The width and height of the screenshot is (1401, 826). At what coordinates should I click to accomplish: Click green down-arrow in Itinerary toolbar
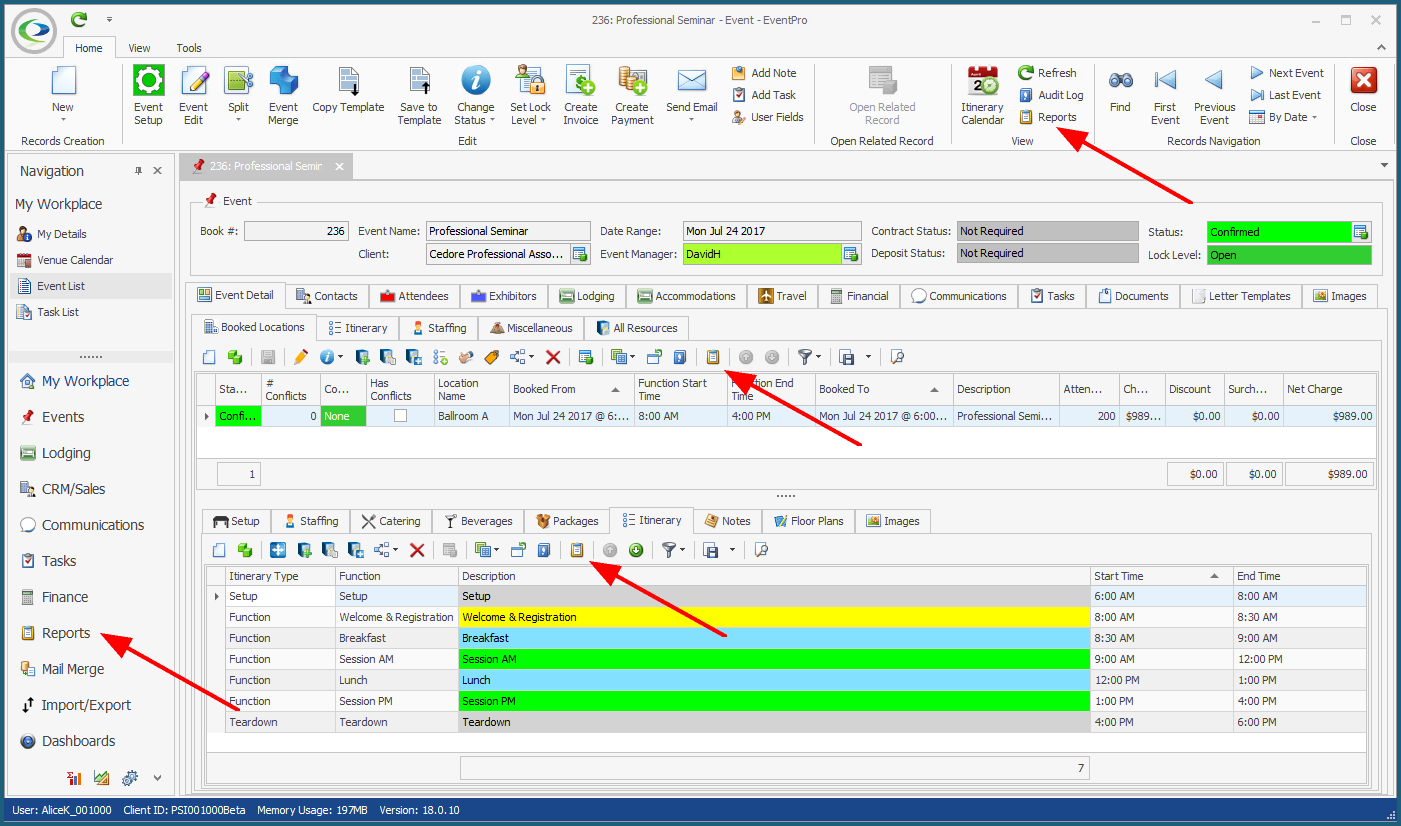point(636,550)
